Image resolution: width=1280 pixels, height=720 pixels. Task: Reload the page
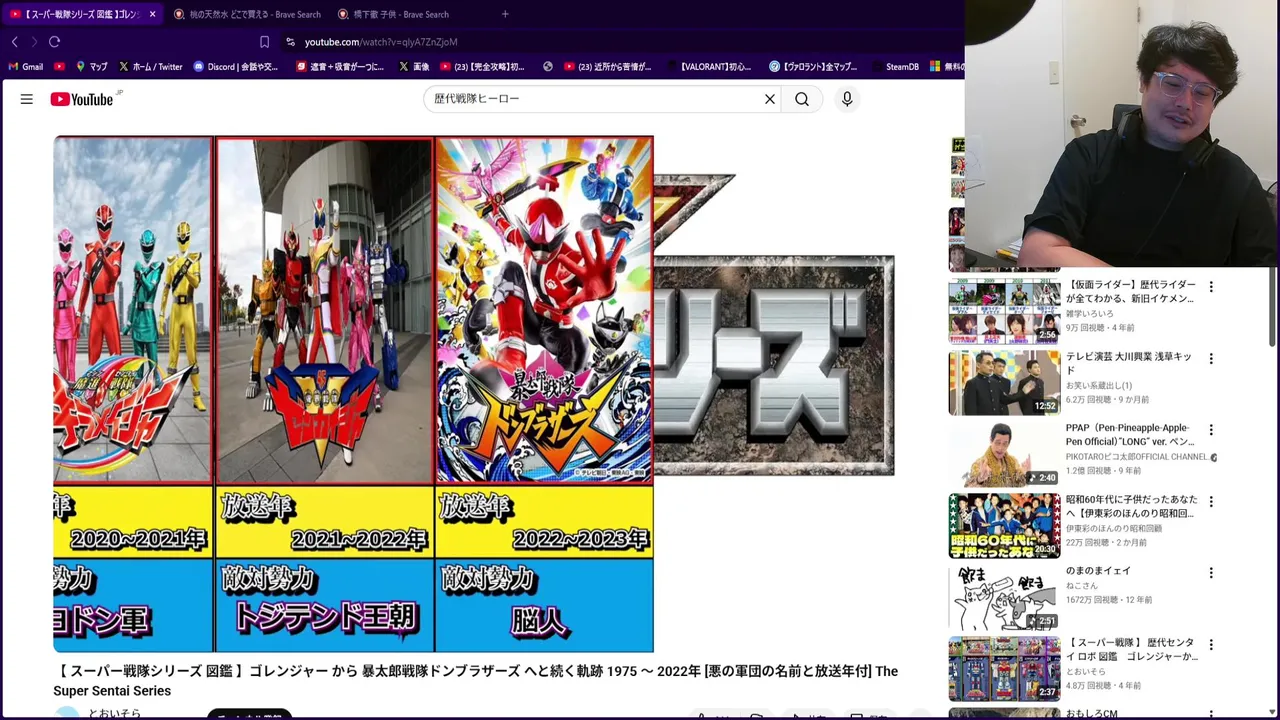pyautogui.click(x=55, y=42)
